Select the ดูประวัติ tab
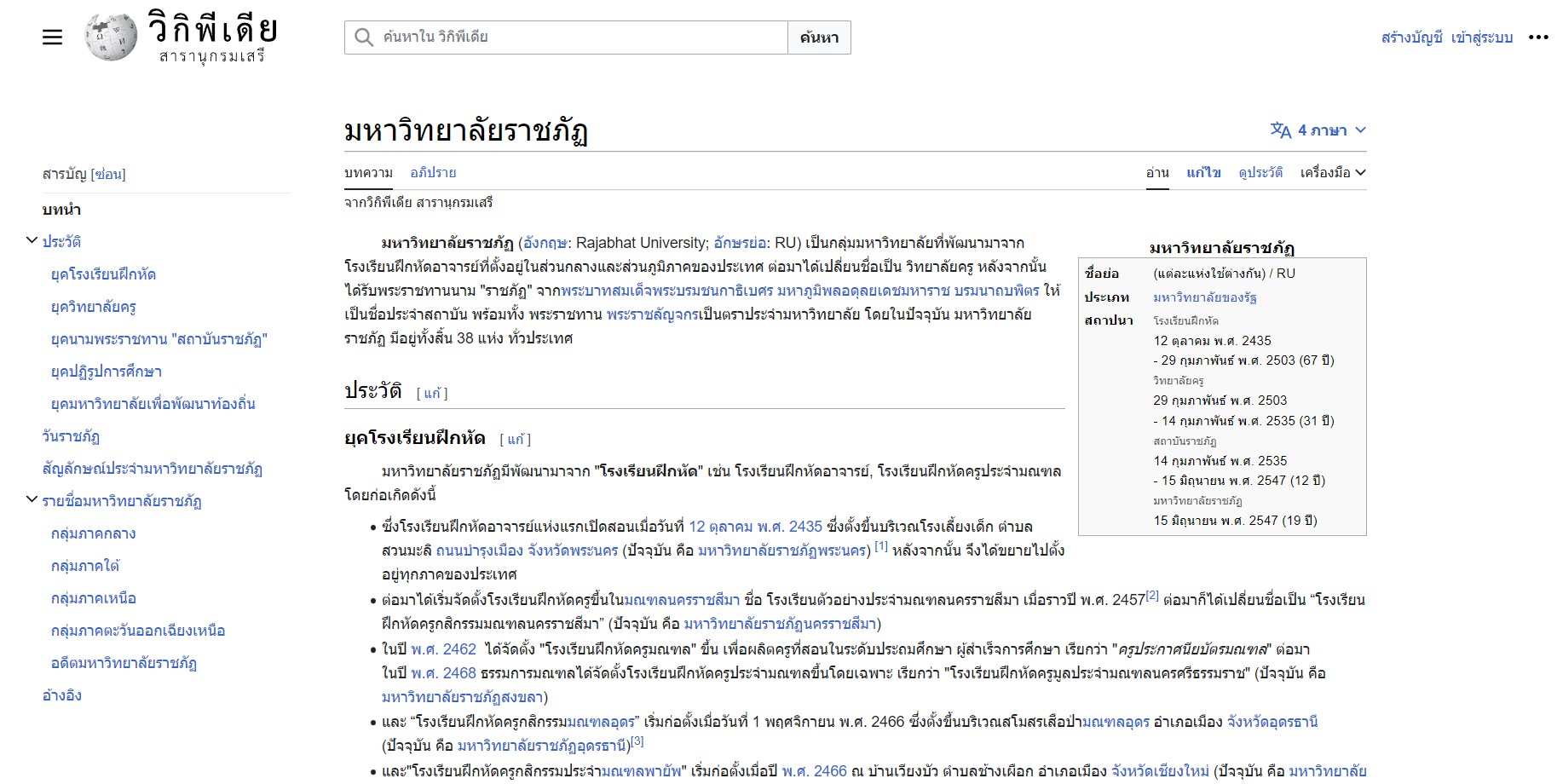The height and width of the screenshot is (784, 1557). click(1260, 173)
